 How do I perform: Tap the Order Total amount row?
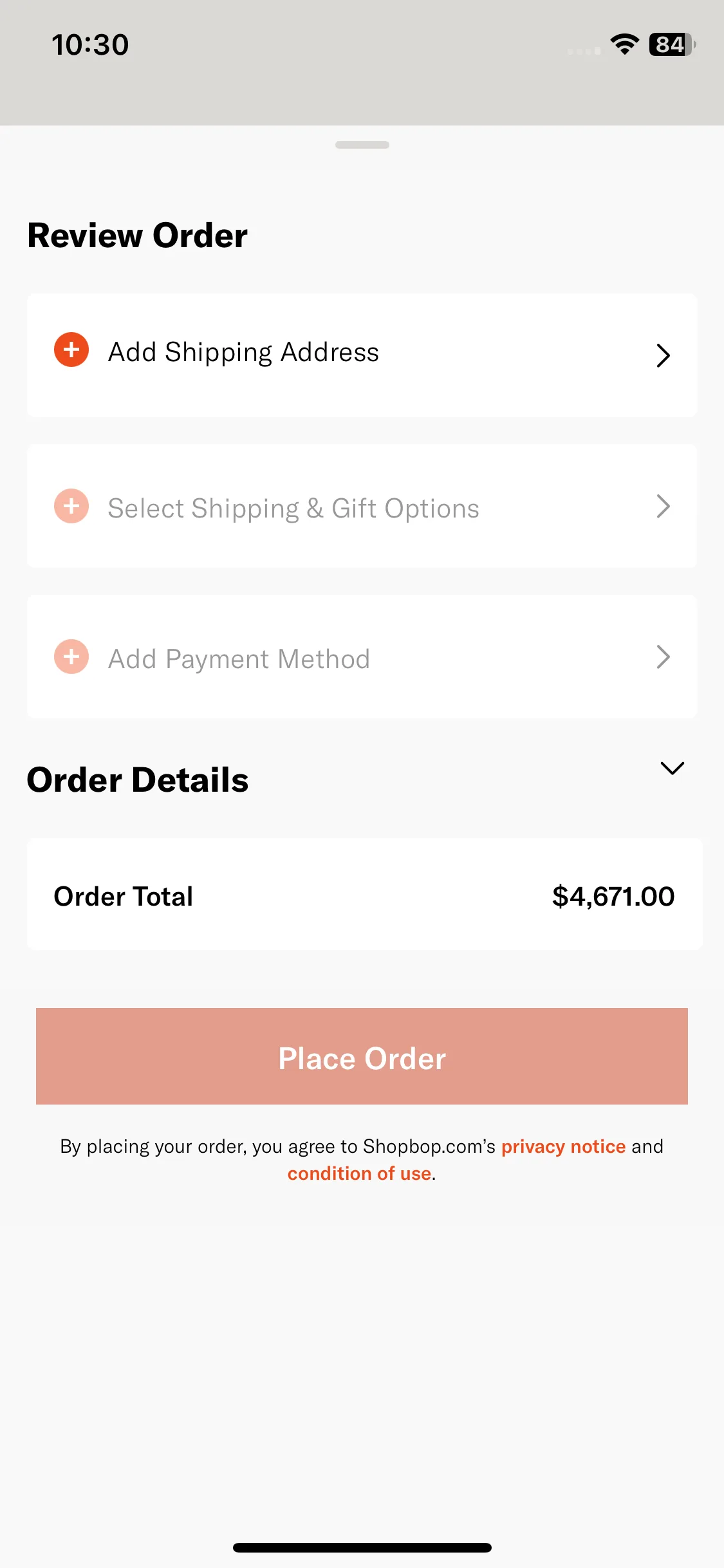point(364,894)
